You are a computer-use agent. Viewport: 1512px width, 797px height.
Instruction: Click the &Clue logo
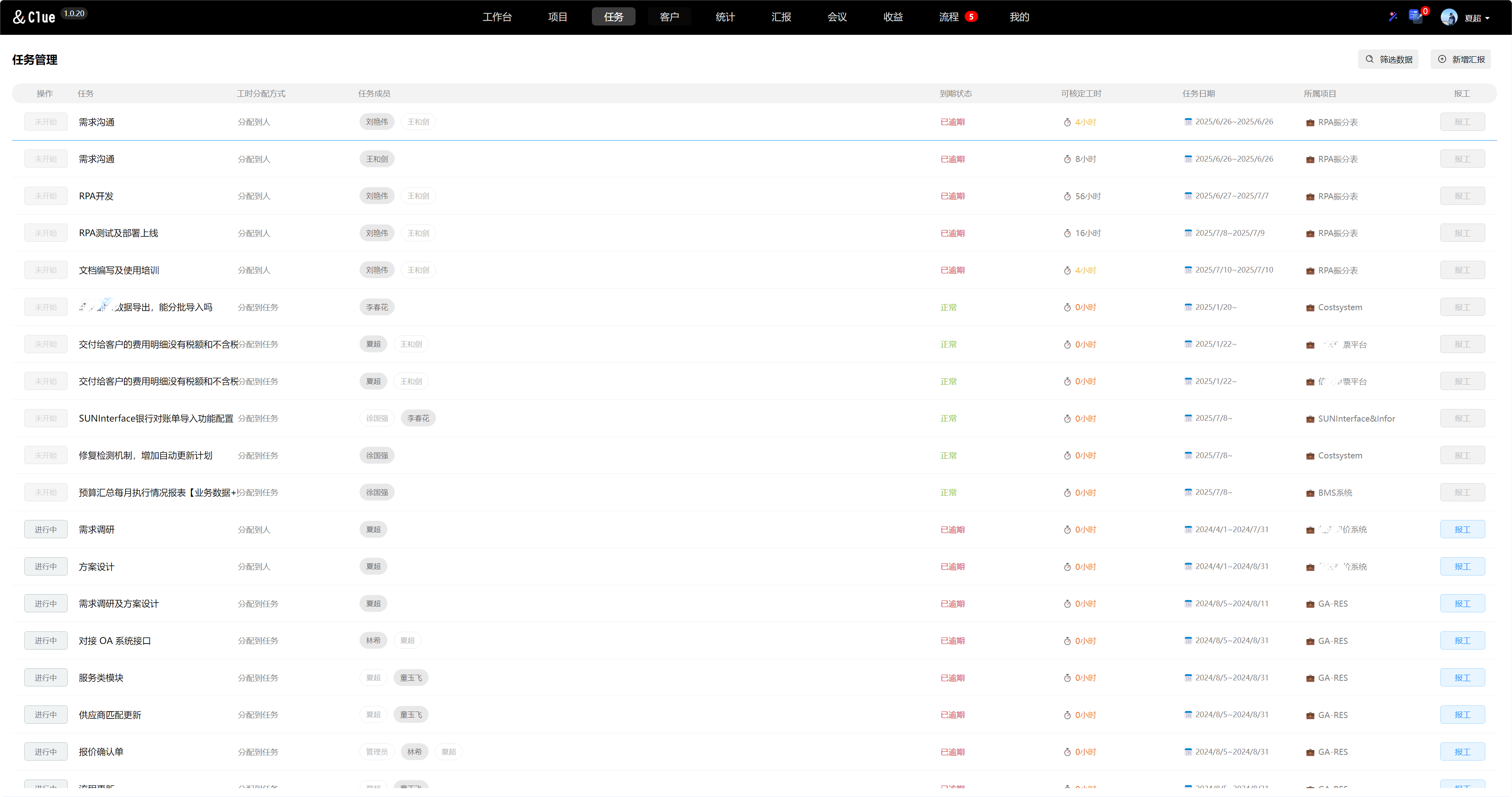34,17
